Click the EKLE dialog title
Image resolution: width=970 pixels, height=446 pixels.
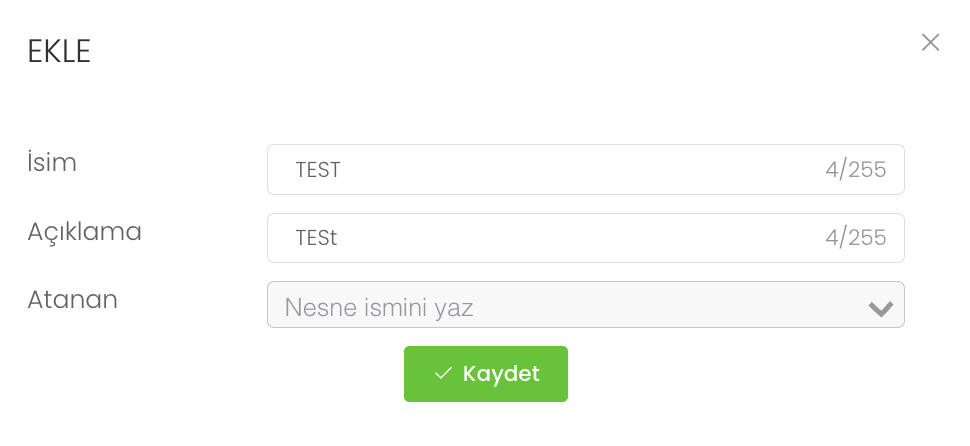tap(59, 52)
